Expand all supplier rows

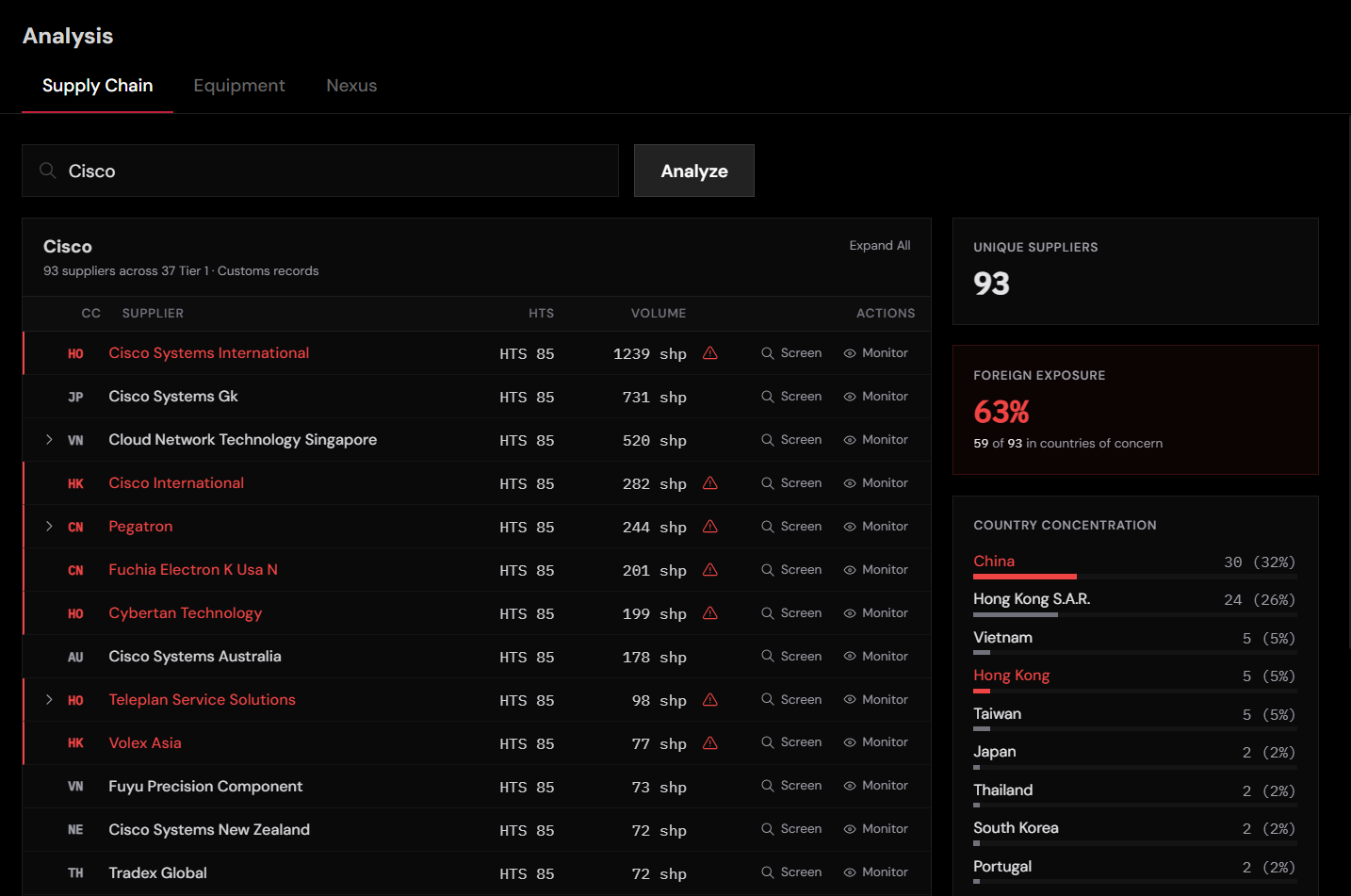click(880, 246)
